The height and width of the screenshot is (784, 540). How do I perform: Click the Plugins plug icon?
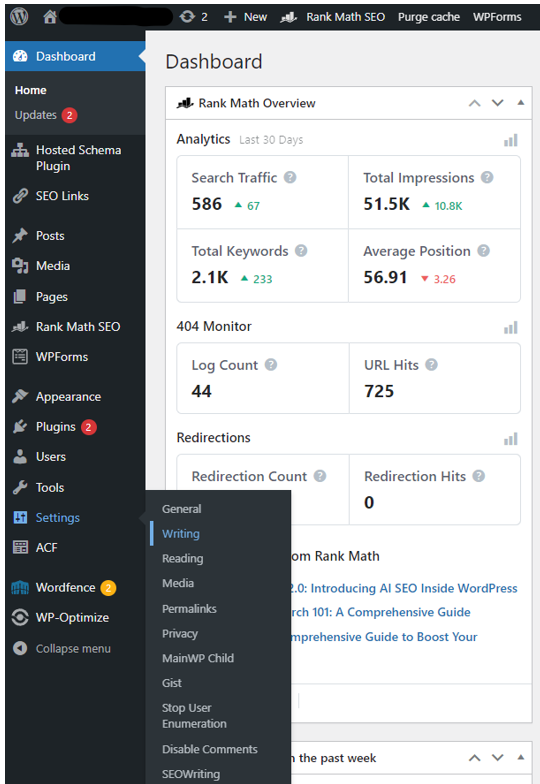click(x=20, y=426)
